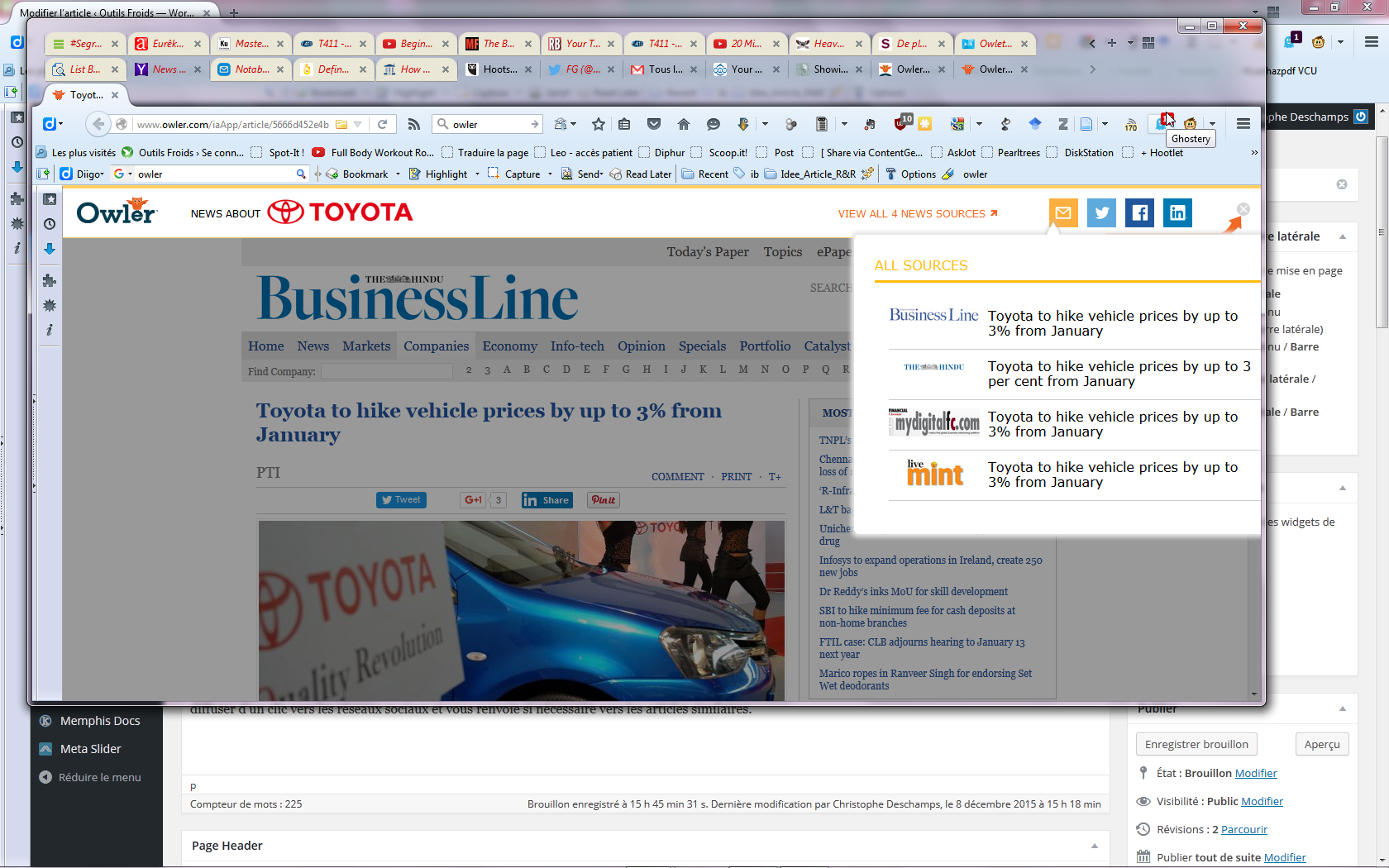Click the Owler logo
1389x868 pixels.
(117, 212)
